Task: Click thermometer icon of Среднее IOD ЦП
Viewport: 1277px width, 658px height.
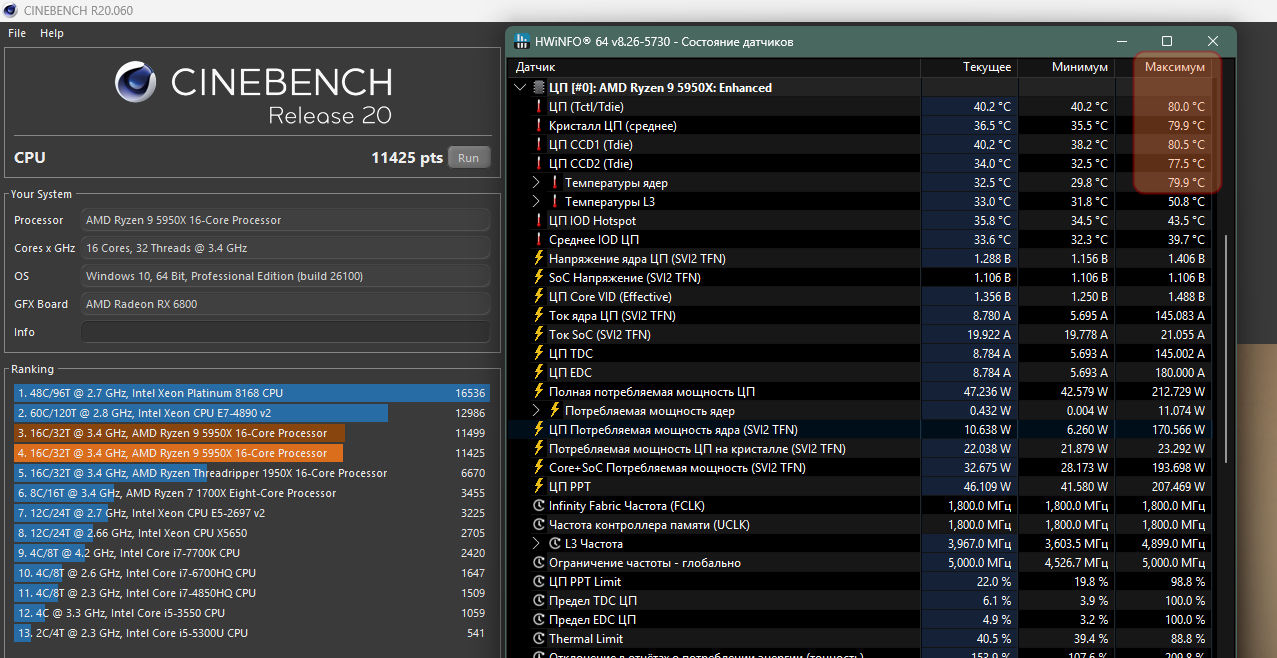Action: (x=539, y=240)
